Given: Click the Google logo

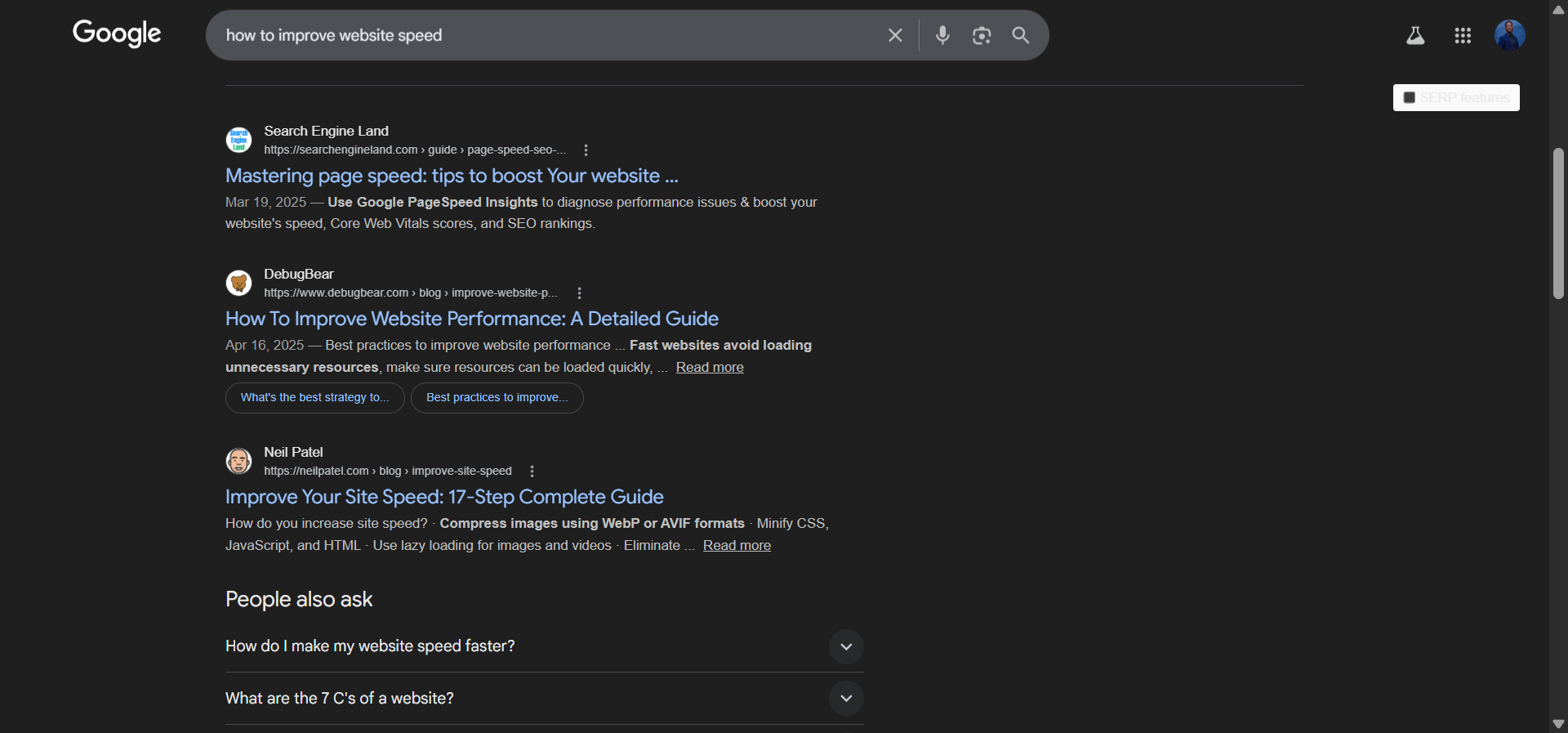Looking at the screenshot, I should click(x=117, y=34).
